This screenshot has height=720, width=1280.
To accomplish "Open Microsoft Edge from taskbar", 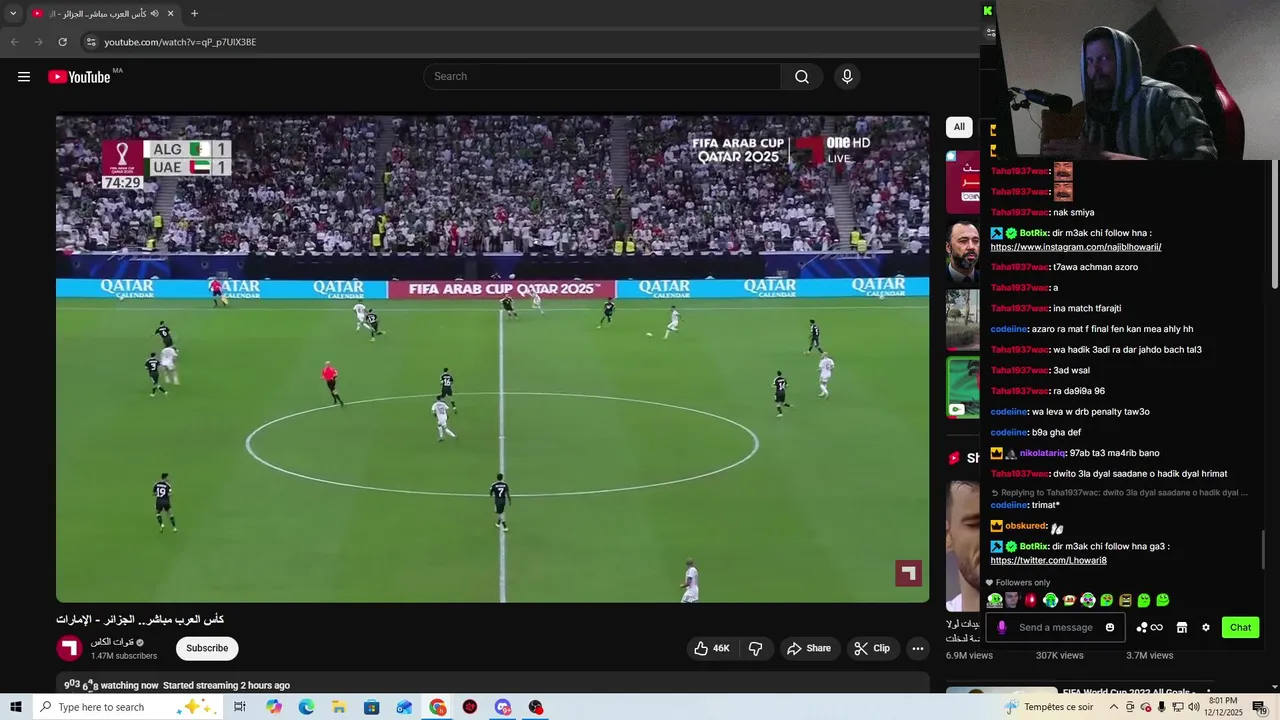I will point(306,707).
